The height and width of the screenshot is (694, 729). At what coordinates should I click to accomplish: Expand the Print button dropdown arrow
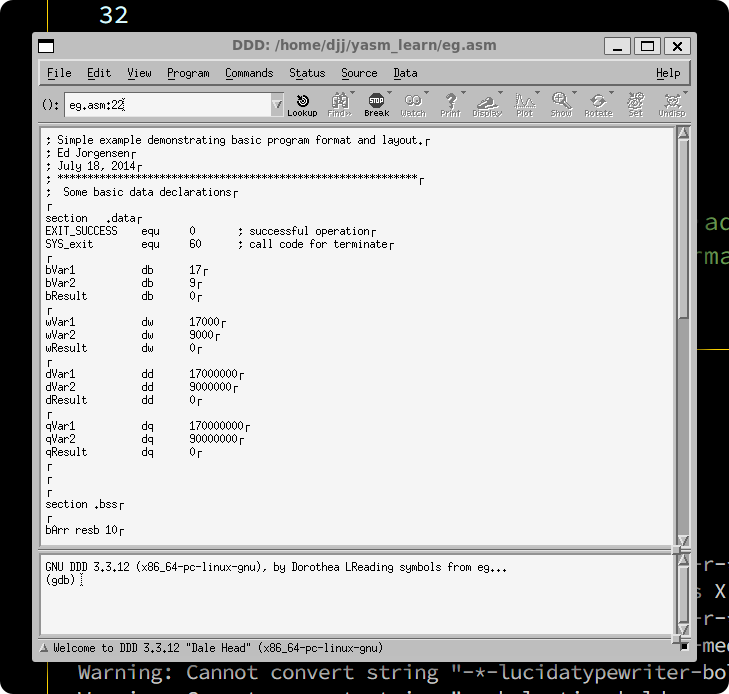click(463, 93)
